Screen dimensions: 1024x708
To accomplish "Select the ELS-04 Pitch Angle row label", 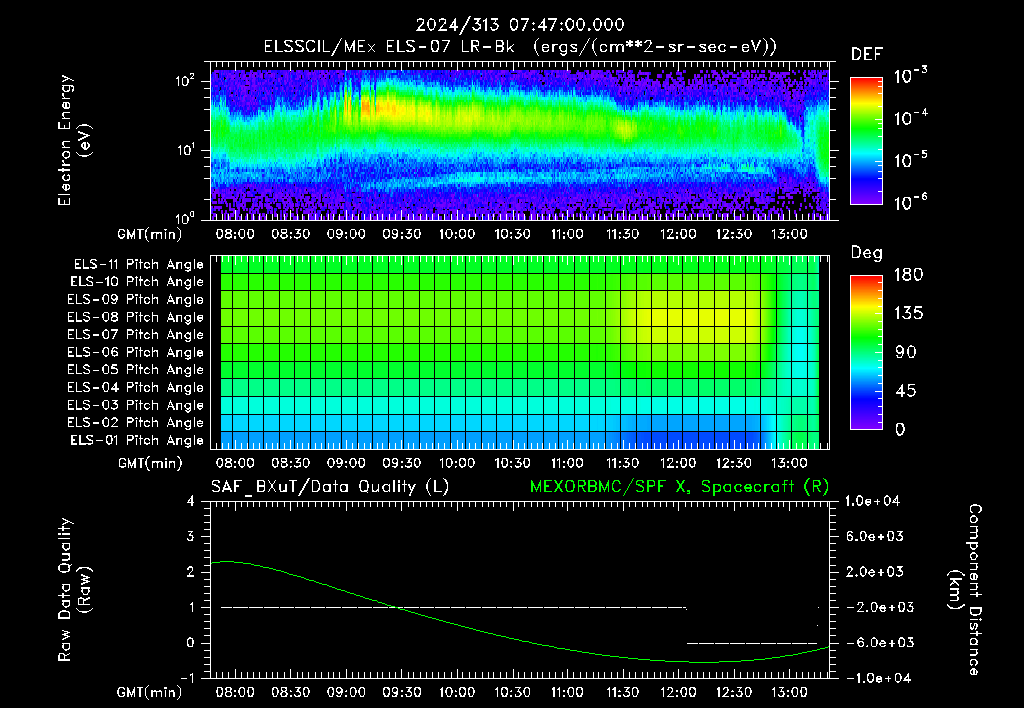I will coord(136,387).
